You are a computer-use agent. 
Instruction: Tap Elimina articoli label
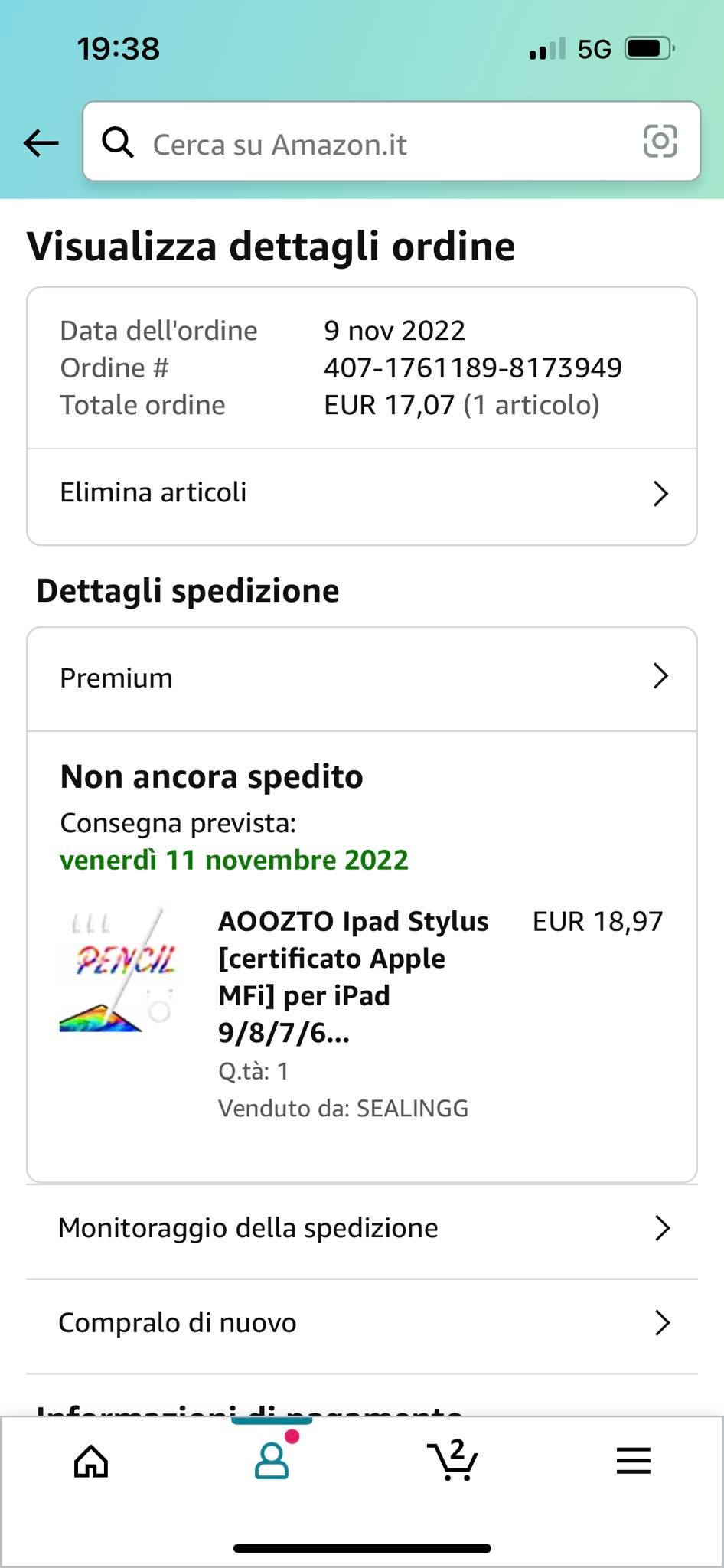coord(153,492)
